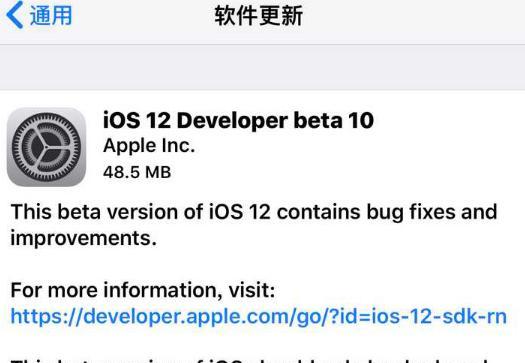Tap "This beta version of iOS 12" sentence
The image size is (525, 363).
140,212
